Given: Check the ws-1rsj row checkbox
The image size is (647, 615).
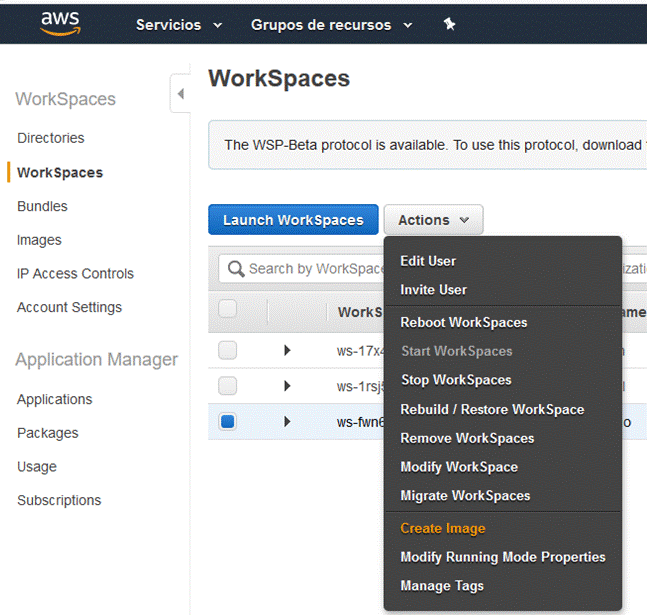Looking at the screenshot, I should [x=227, y=386].
